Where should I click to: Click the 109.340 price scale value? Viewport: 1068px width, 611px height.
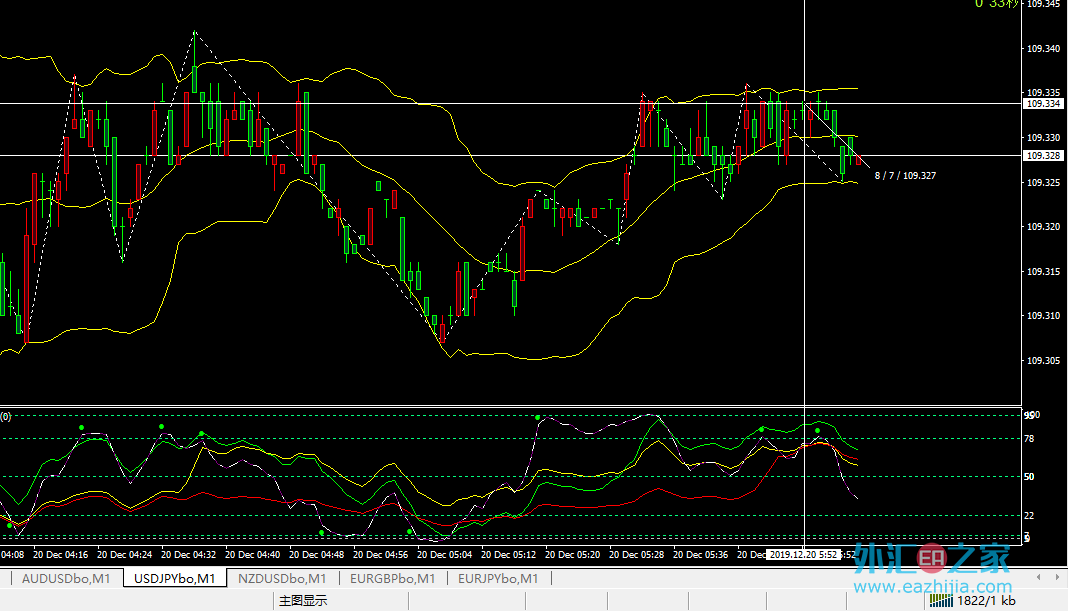tap(1043, 48)
